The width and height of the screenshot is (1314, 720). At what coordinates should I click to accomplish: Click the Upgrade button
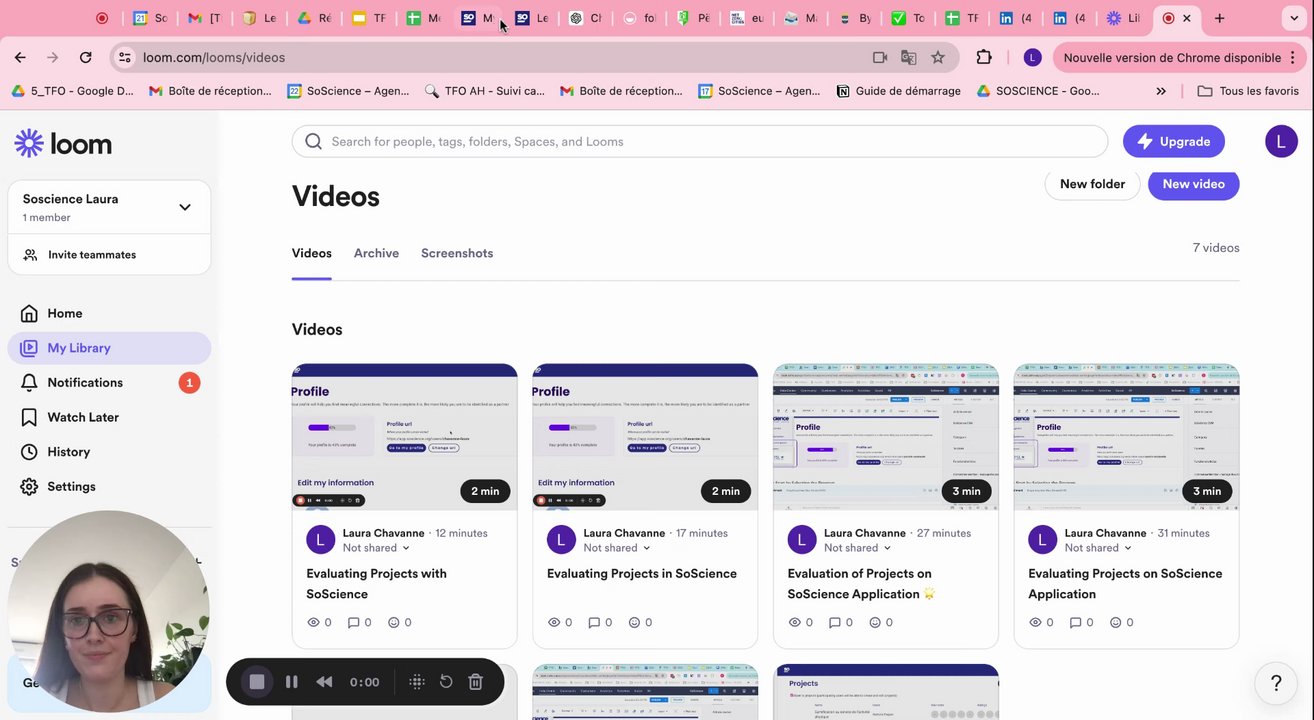pyautogui.click(x=1174, y=141)
